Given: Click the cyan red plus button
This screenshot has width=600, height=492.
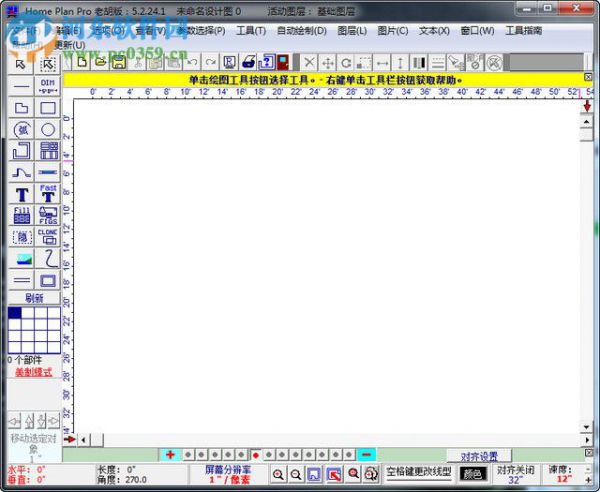Looking at the screenshot, I should click(170, 455).
